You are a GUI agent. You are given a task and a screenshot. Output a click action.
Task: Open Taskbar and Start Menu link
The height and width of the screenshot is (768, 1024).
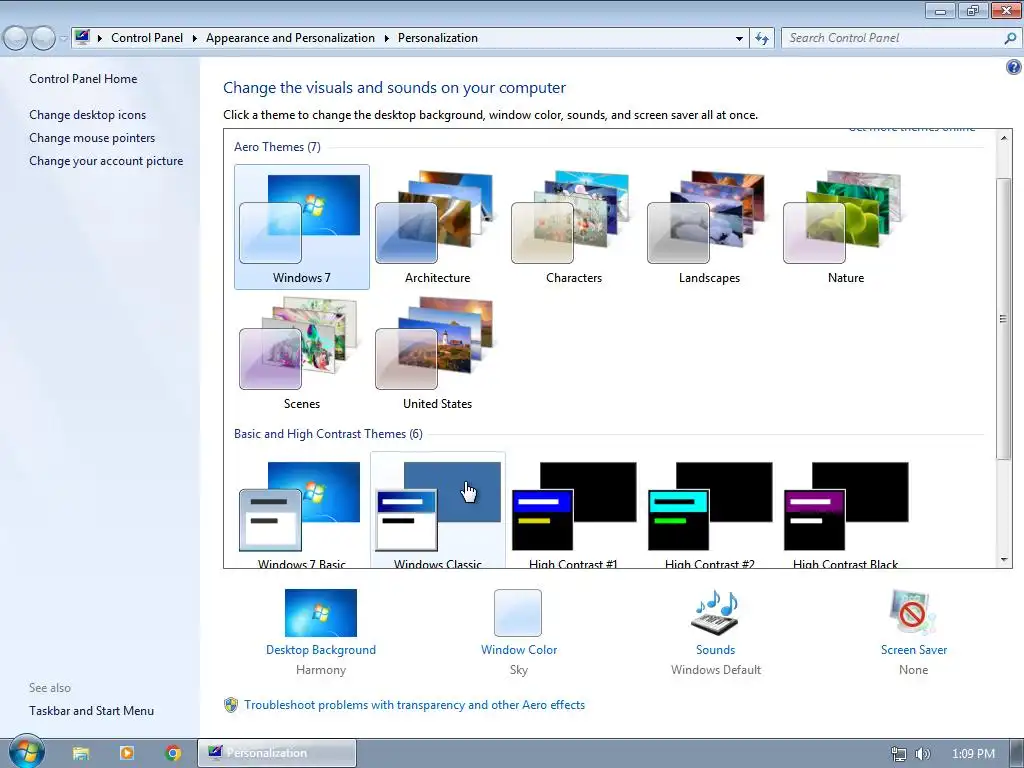click(x=91, y=711)
